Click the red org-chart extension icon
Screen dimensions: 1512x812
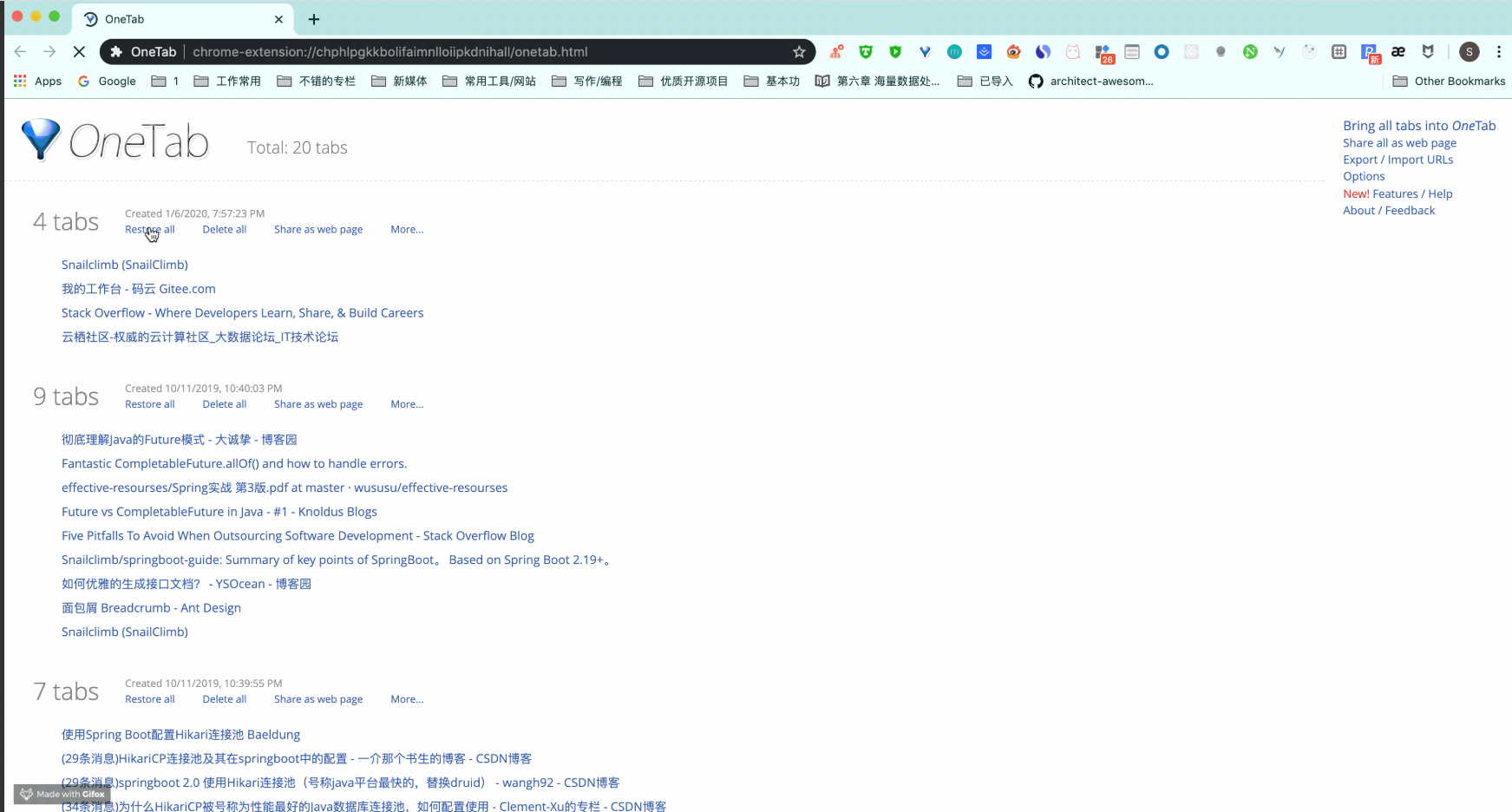pos(836,52)
